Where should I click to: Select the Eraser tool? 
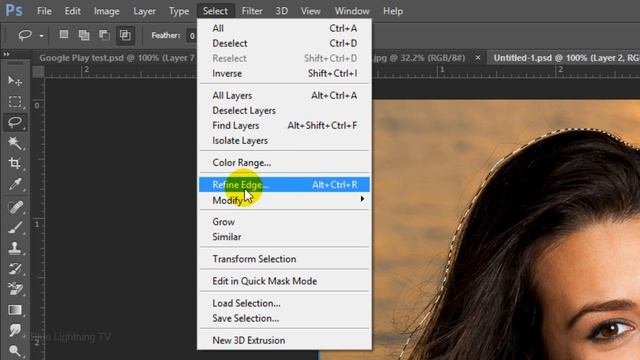tap(15, 289)
